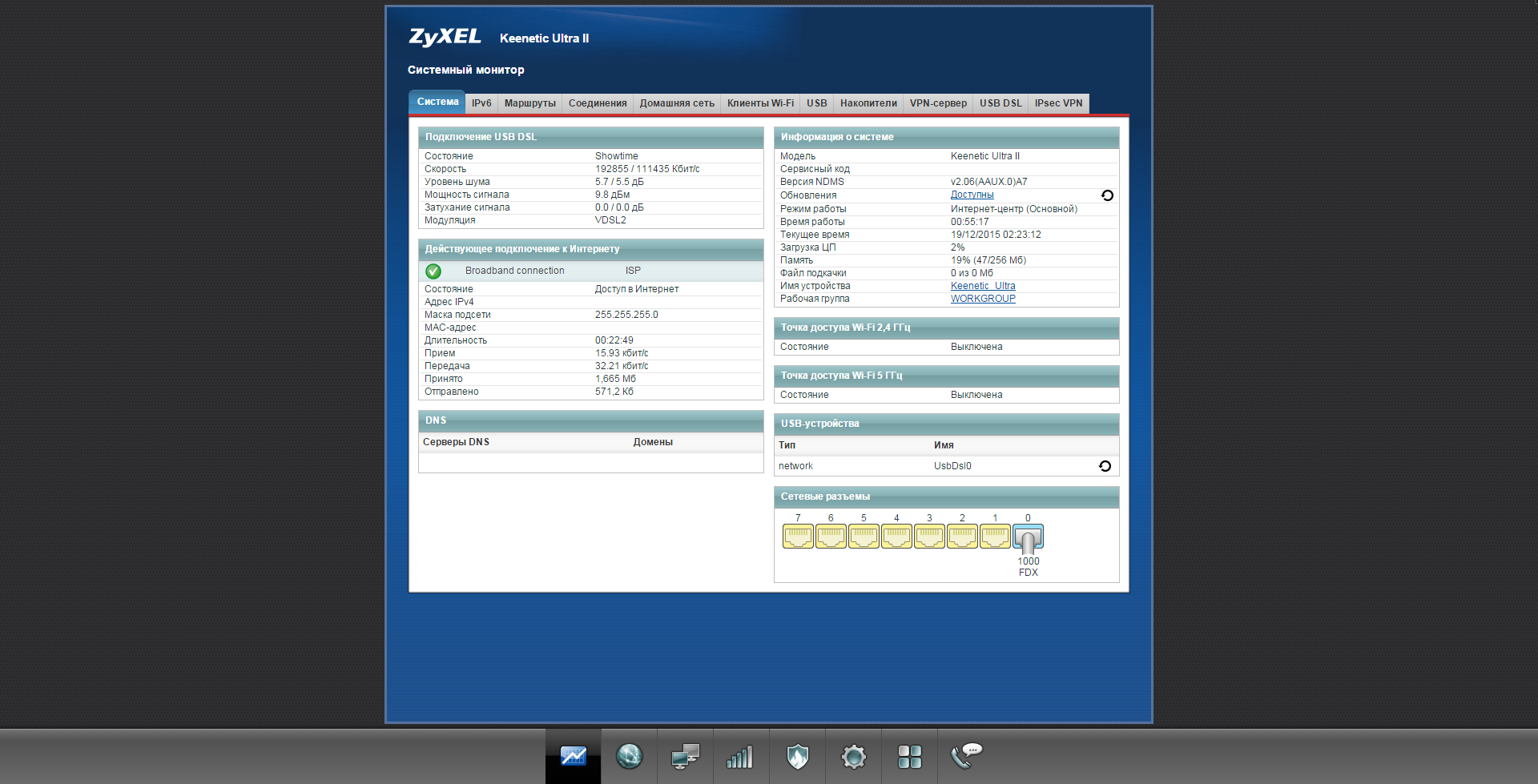Click refresh icon in UsbDsl0 row
1538x784 pixels.
pyautogui.click(x=1105, y=466)
